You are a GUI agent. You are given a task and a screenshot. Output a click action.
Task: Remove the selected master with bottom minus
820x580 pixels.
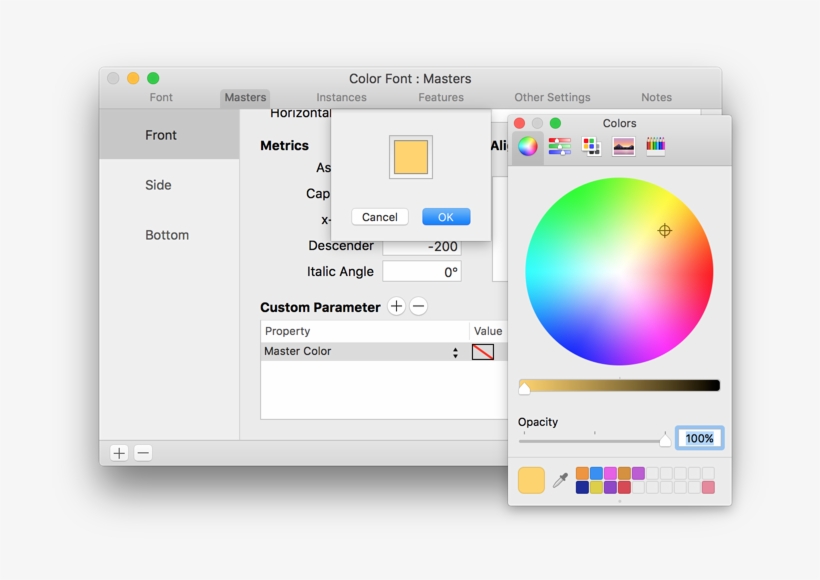(x=143, y=453)
